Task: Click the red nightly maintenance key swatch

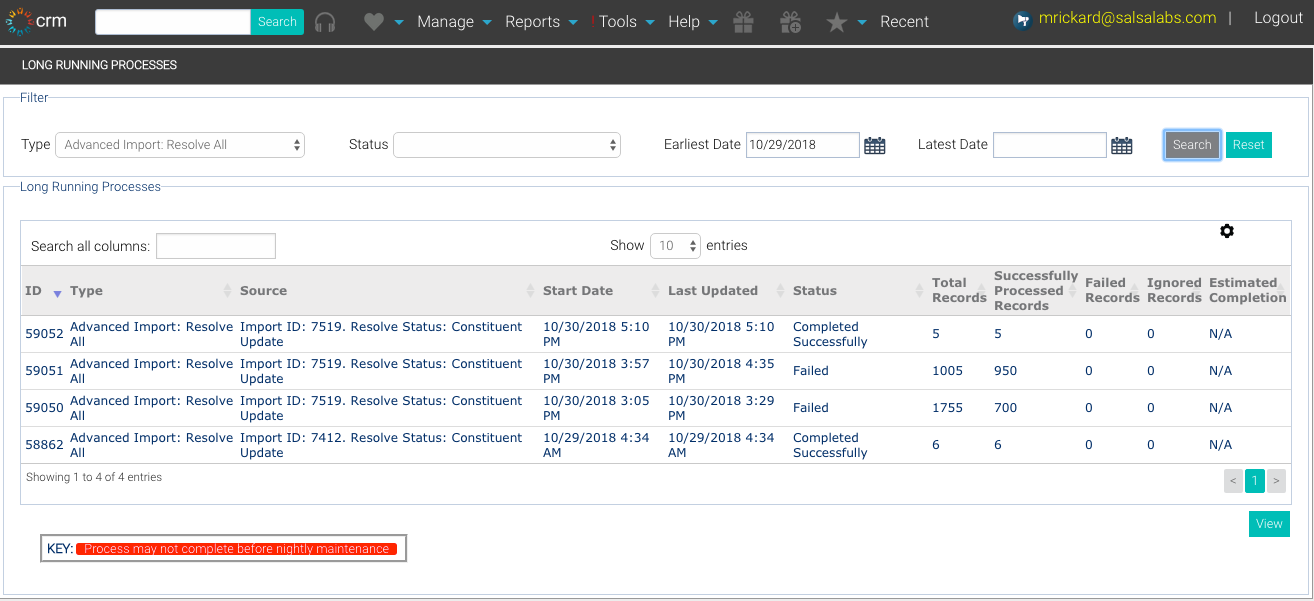Action: point(237,549)
